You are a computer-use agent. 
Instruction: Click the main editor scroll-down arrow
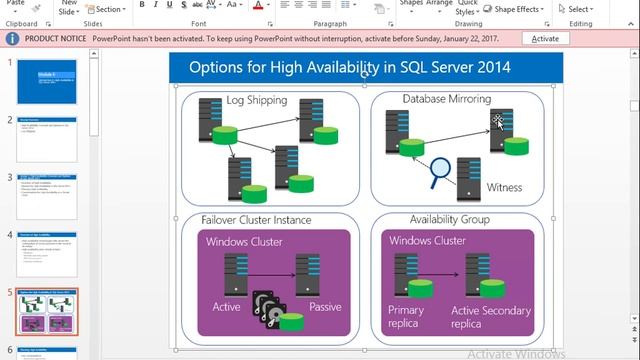click(x=634, y=318)
